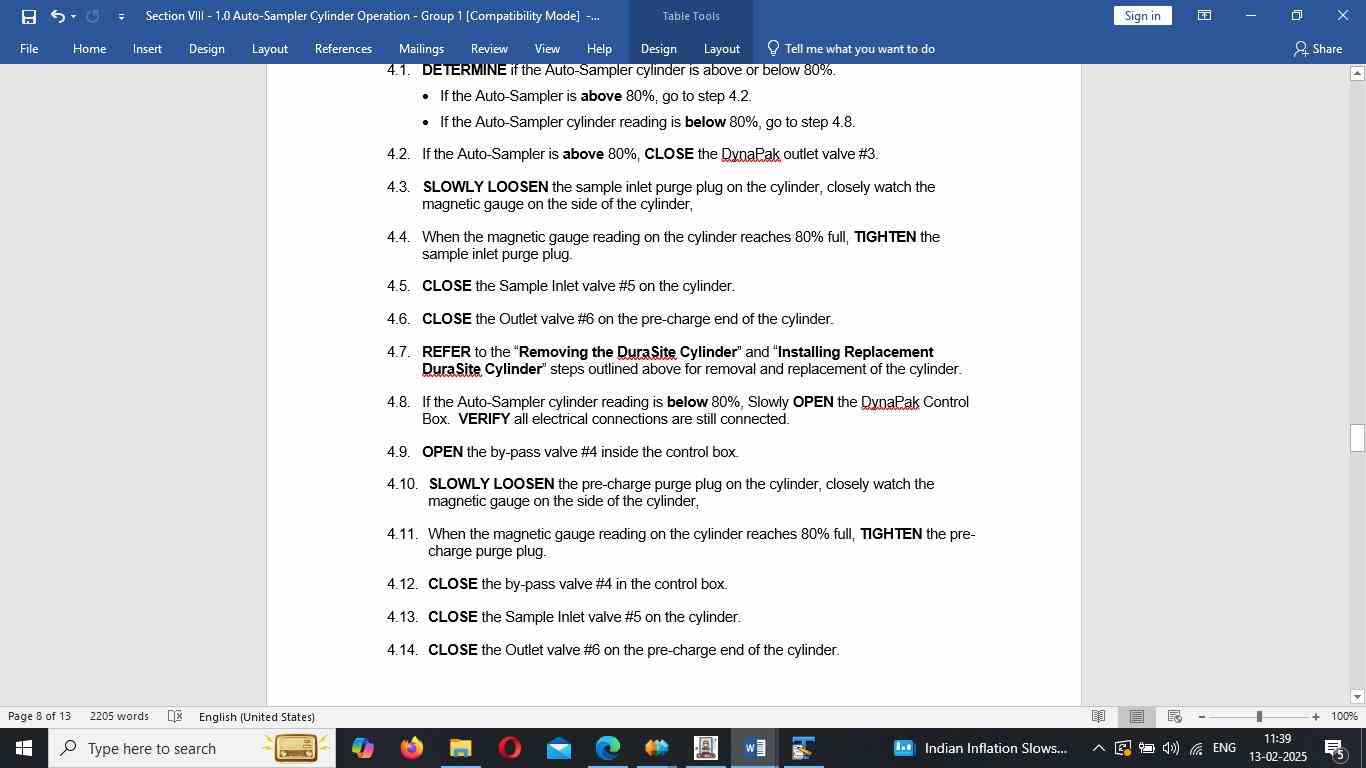The width and height of the screenshot is (1366, 768).
Task: Click the proofing errors book icon
Action: (x=174, y=716)
